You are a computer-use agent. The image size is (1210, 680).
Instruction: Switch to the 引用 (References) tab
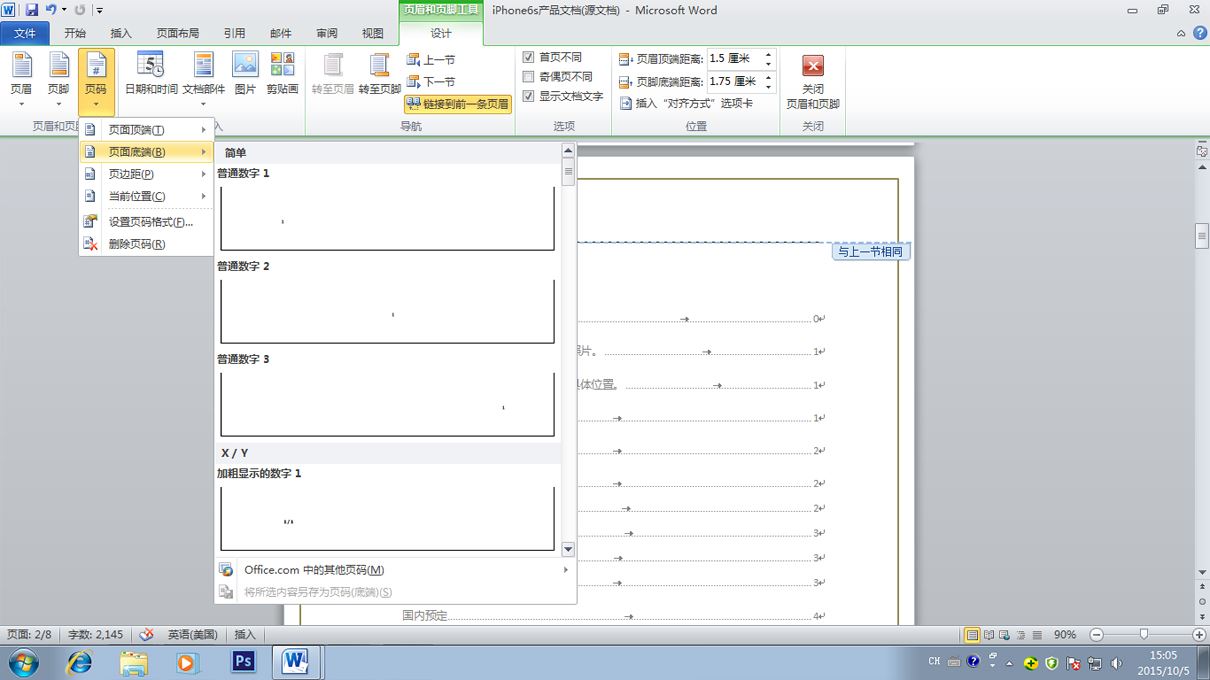click(x=235, y=33)
